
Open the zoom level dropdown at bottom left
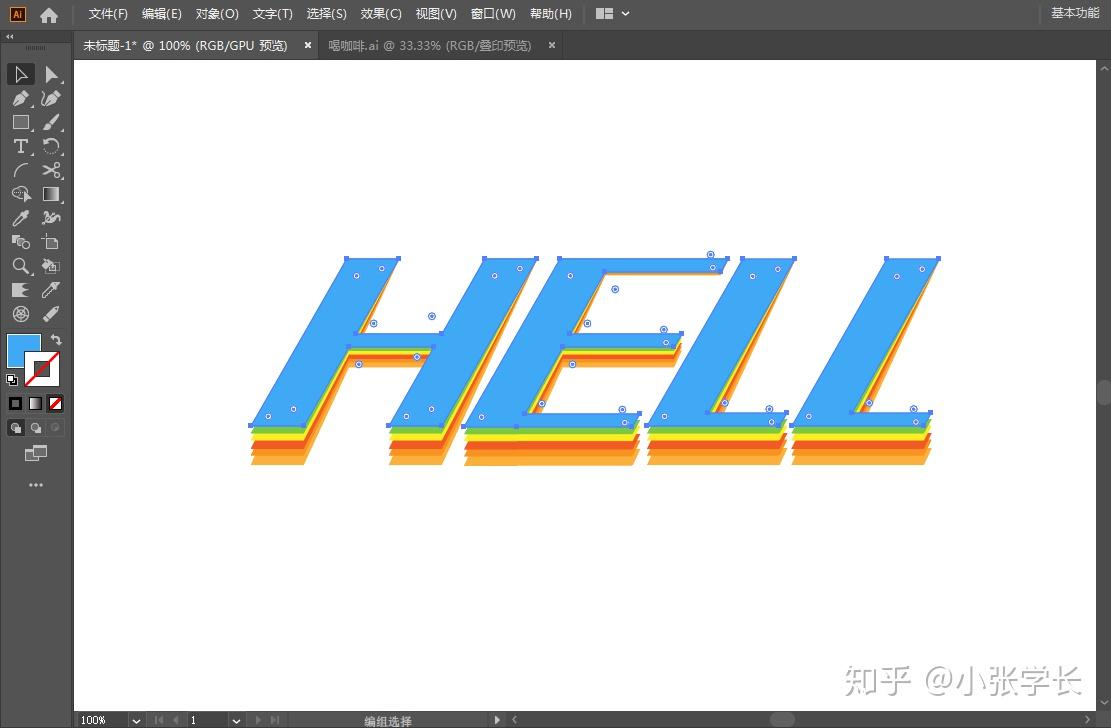tap(135, 720)
